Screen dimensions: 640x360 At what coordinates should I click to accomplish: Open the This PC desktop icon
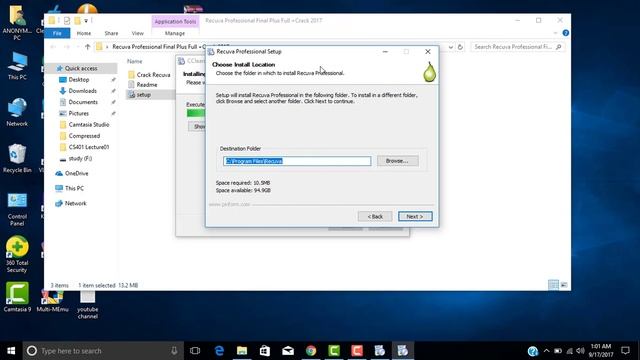[x=17, y=66]
